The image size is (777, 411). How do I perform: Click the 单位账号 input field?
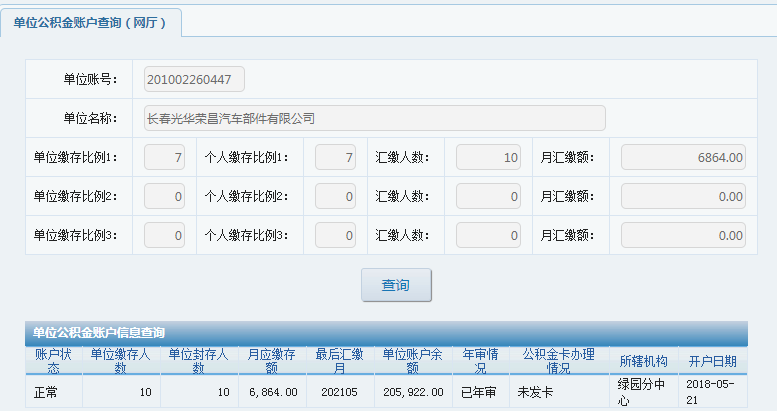(x=194, y=79)
